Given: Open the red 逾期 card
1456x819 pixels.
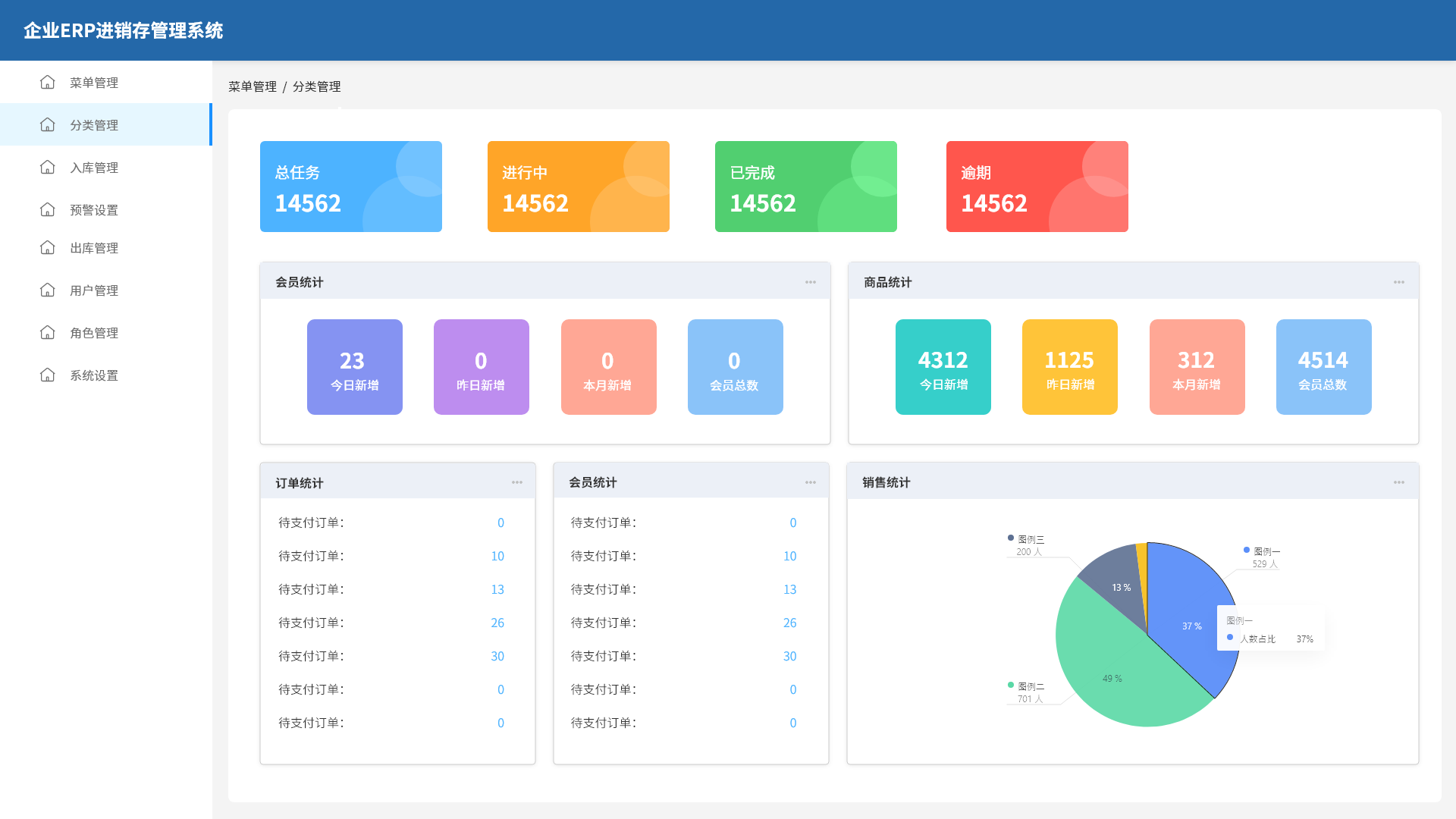Looking at the screenshot, I should click(x=1037, y=187).
